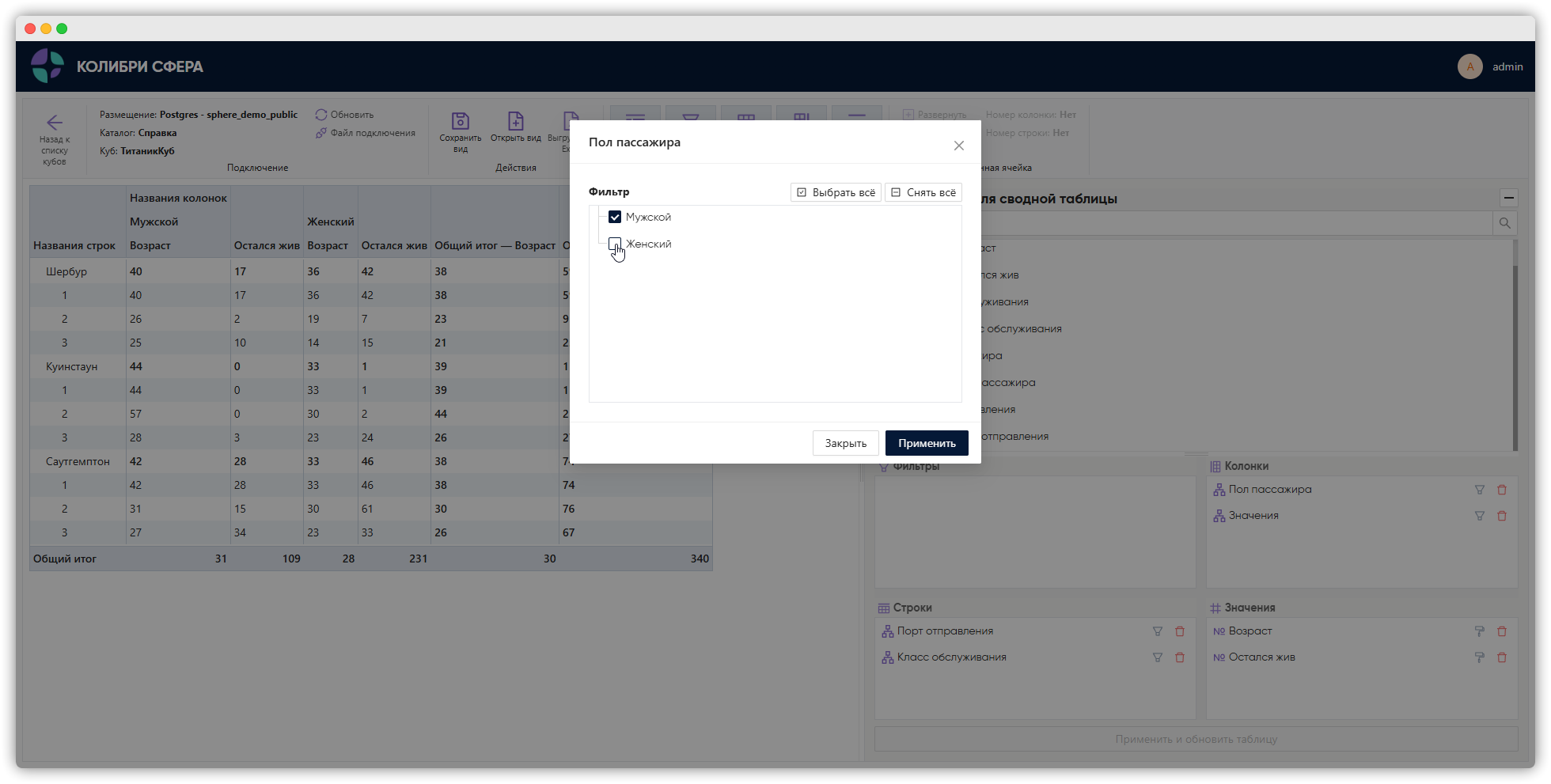
Task: Close the Пол пассажира dialog with X
Action: 959,146
